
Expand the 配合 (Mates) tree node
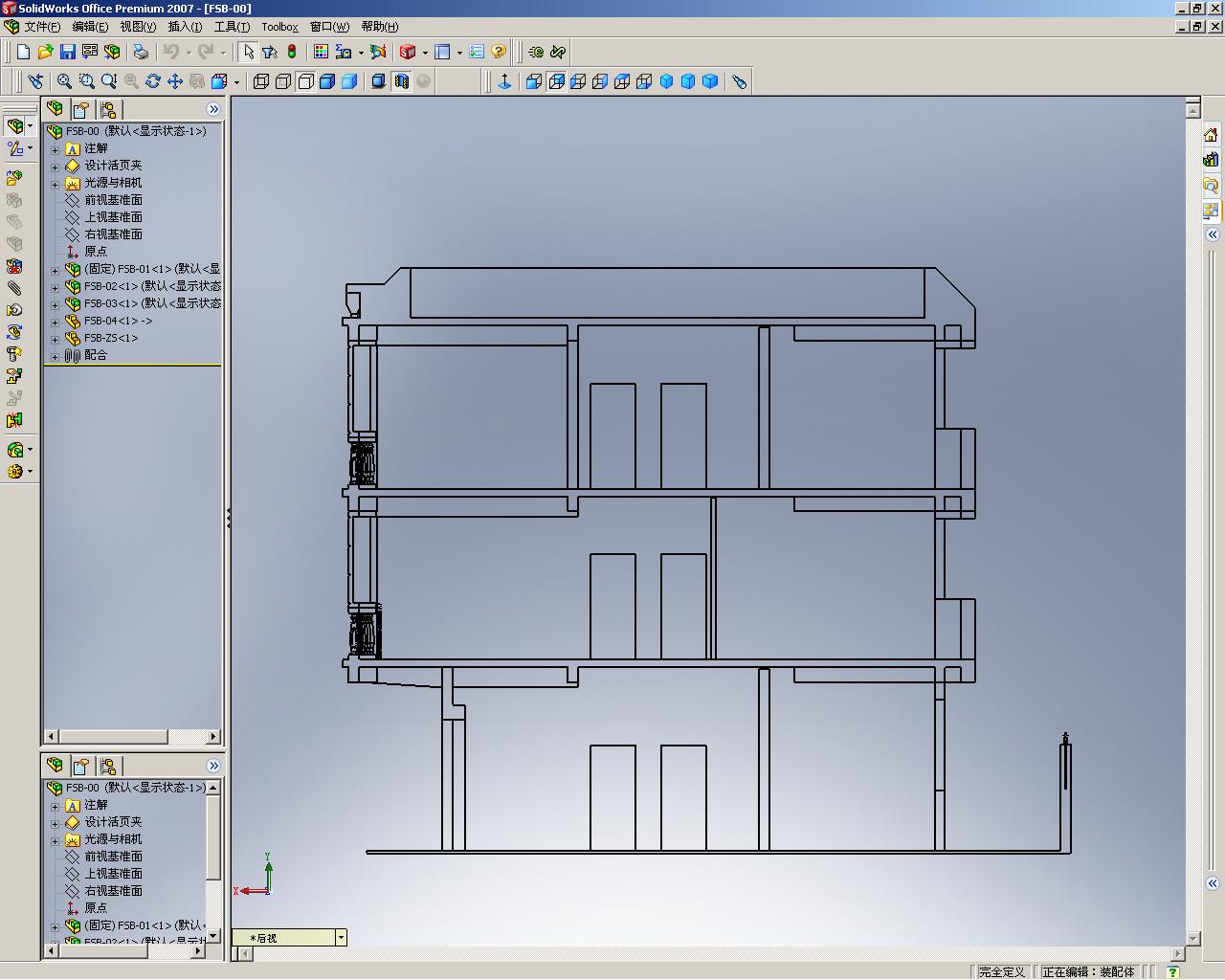pos(55,356)
